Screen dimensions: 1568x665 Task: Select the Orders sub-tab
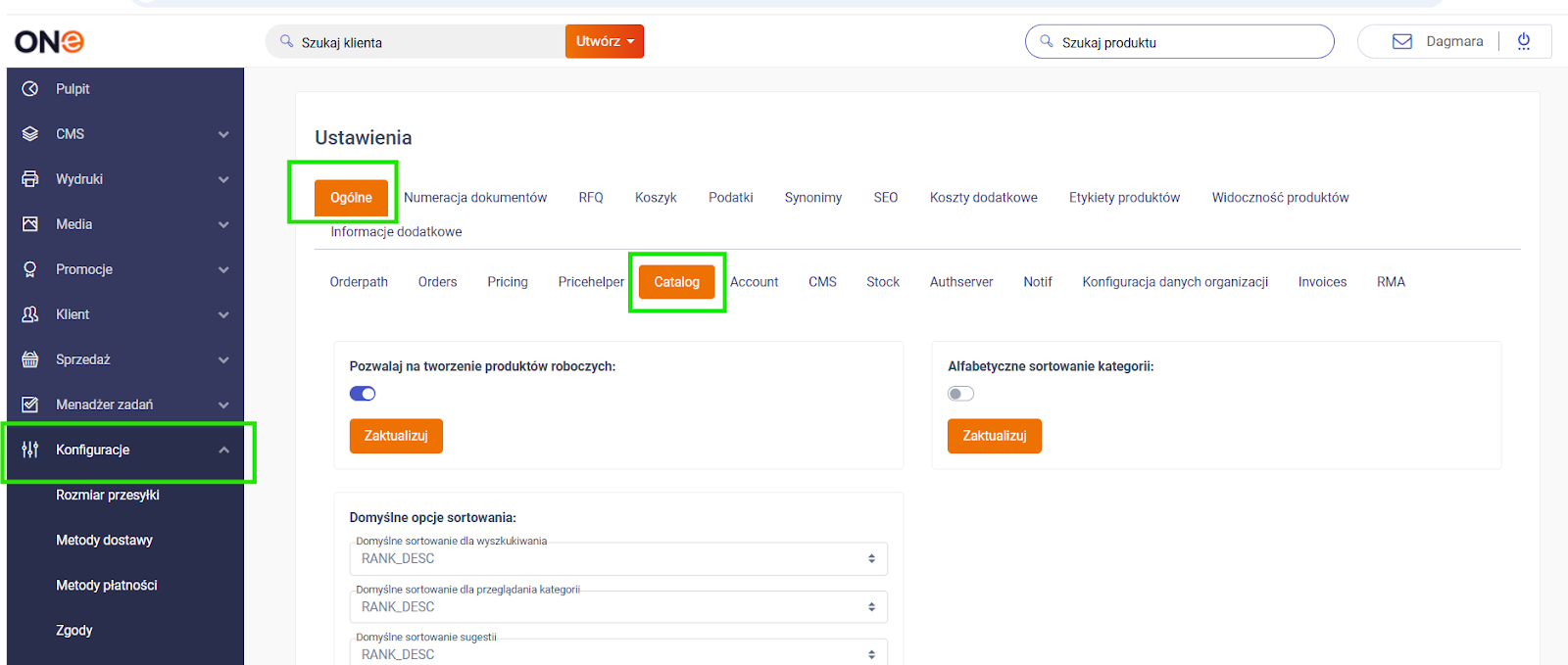pyautogui.click(x=437, y=282)
